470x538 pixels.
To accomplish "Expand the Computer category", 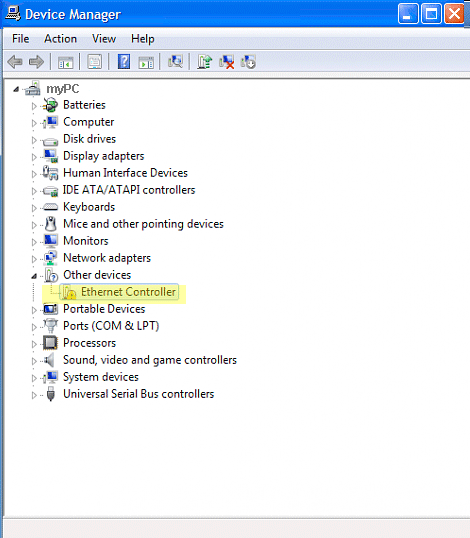I will point(34,123).
